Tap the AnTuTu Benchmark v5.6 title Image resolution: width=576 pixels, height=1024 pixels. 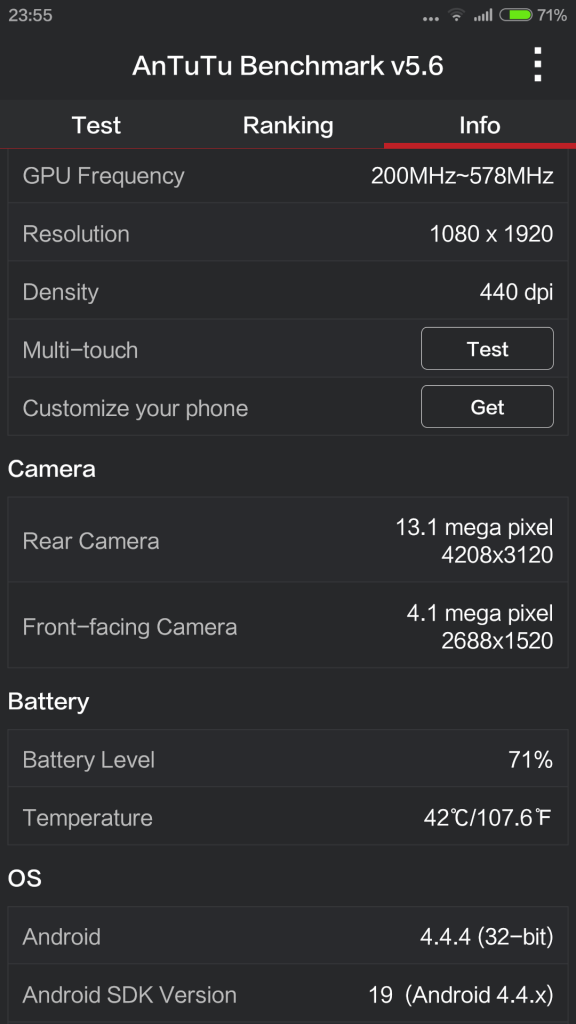click(288, 66)
